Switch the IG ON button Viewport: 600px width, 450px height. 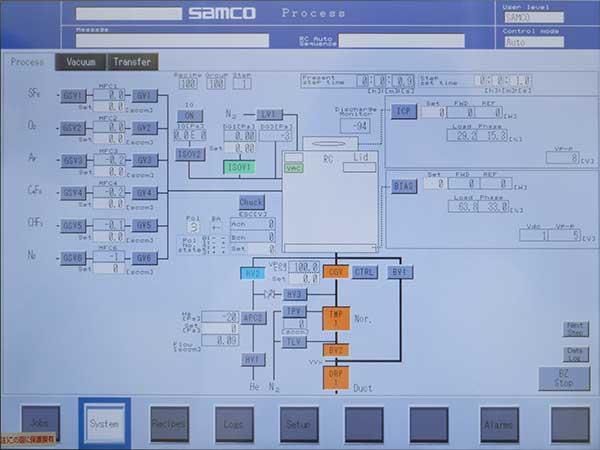click(190, 116)
